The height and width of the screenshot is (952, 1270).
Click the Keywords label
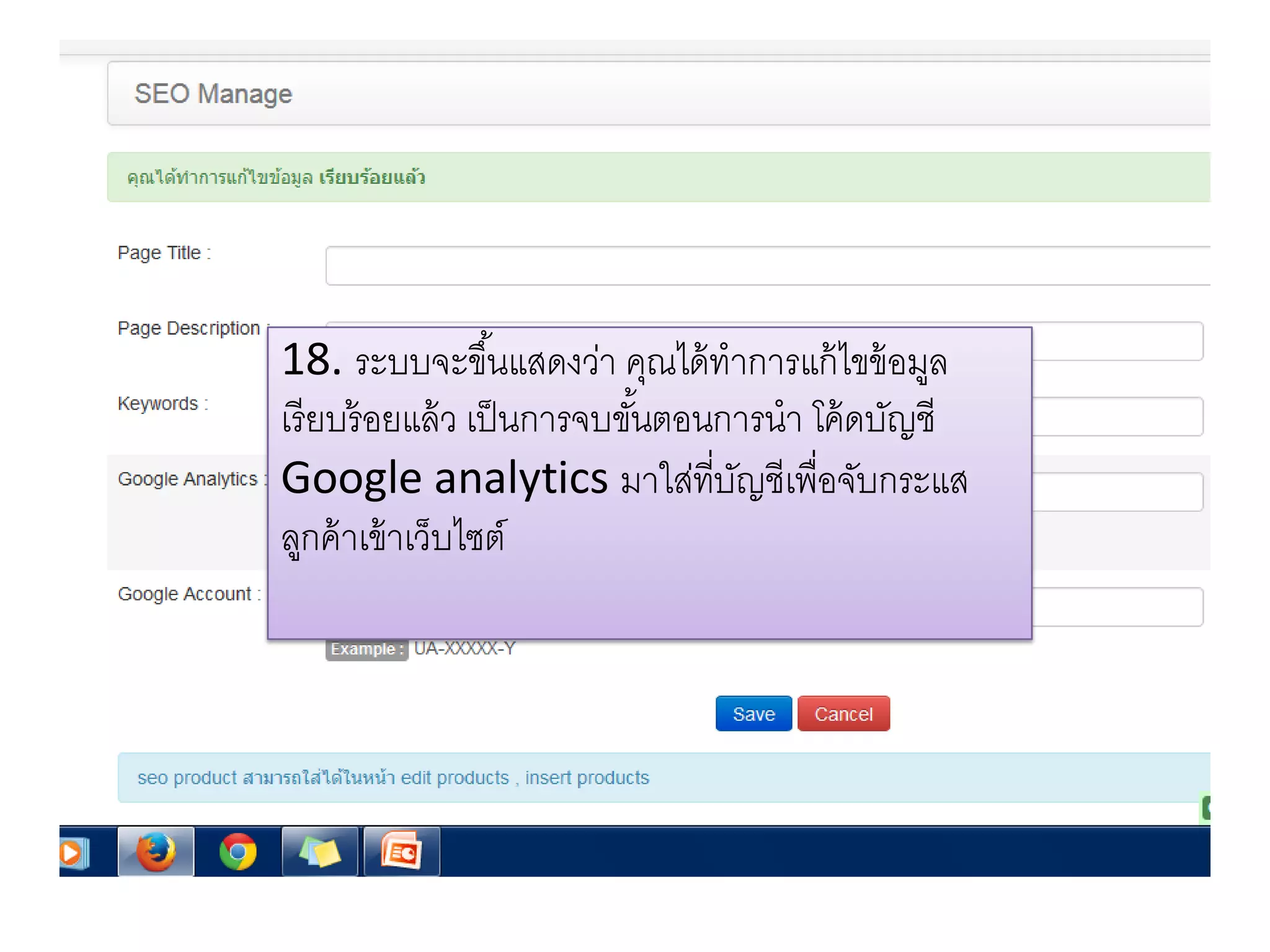(x=163, y=403)
